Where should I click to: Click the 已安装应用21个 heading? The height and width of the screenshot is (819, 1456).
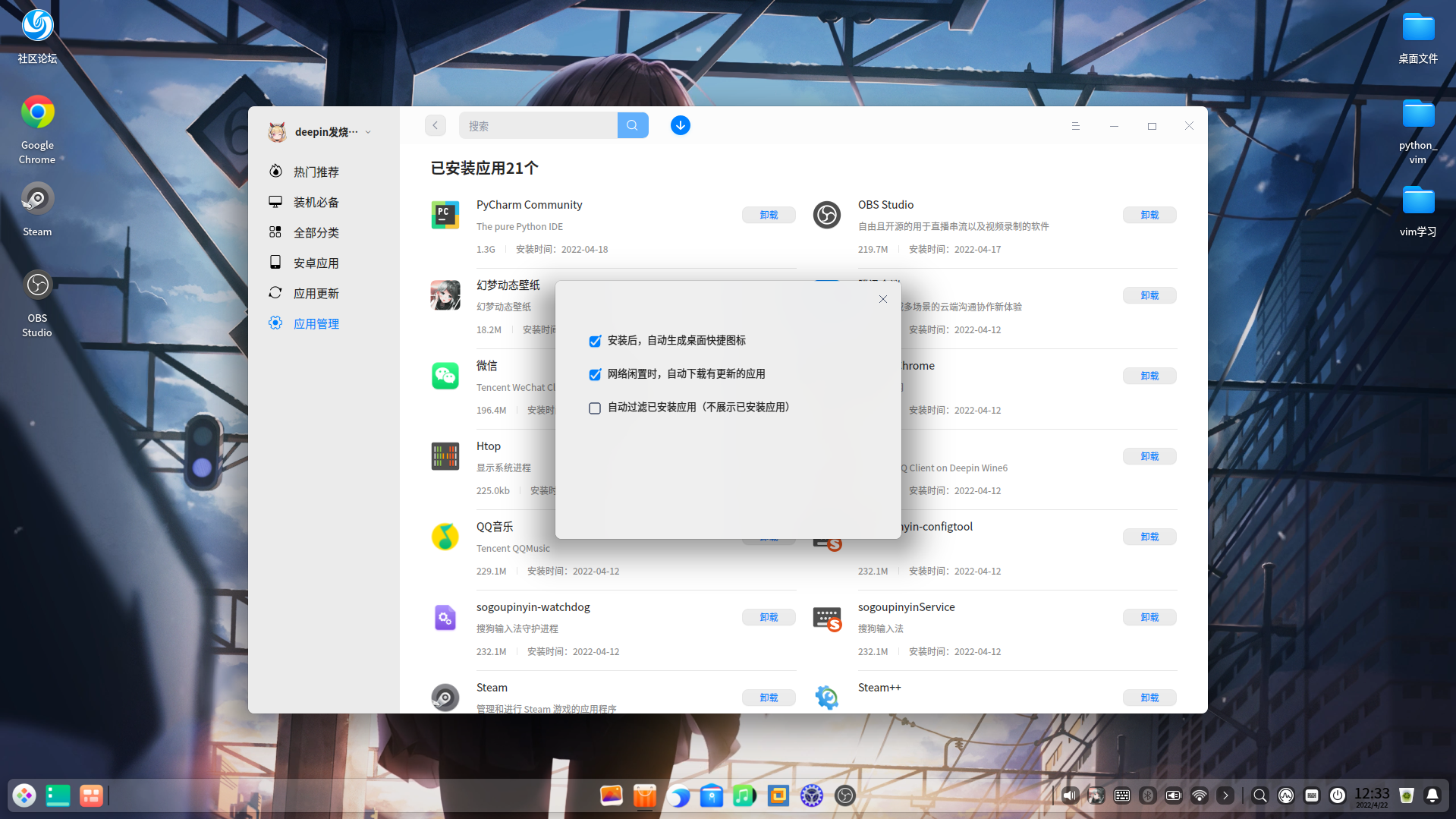(484, 169)
